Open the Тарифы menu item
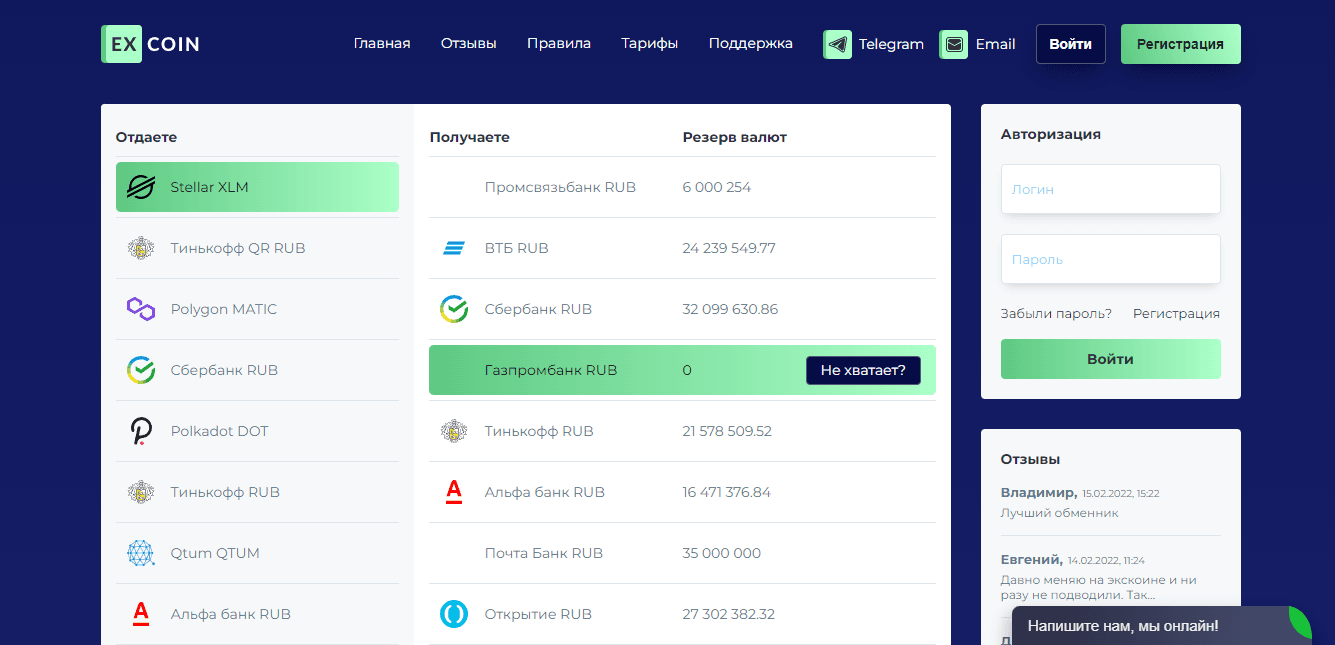The height and width of the screenshot is (645, 1335). coord(649,43)
